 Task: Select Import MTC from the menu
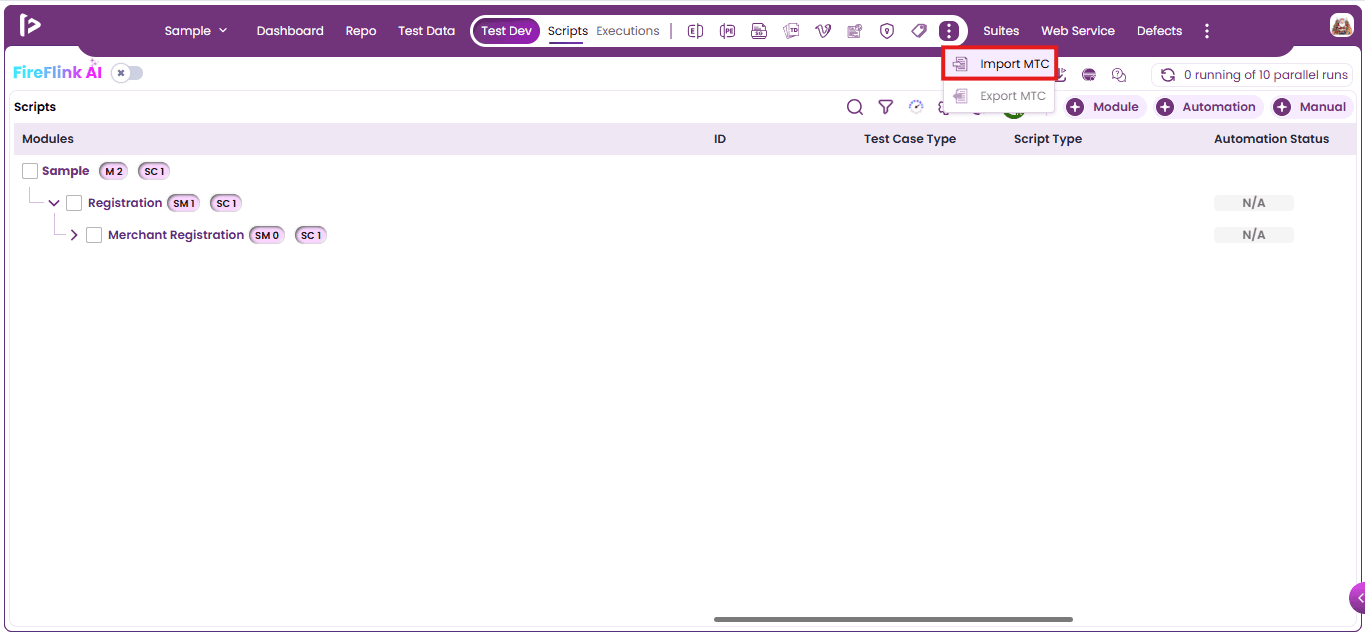[x=1000, y=64]
